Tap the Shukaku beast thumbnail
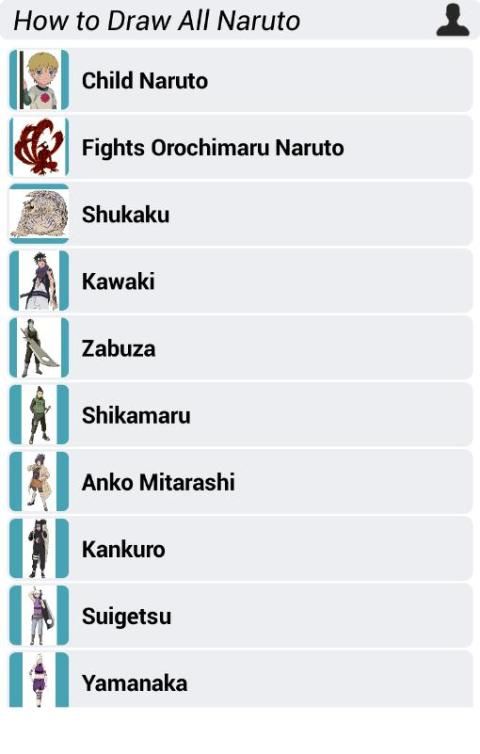 [39, 214]
